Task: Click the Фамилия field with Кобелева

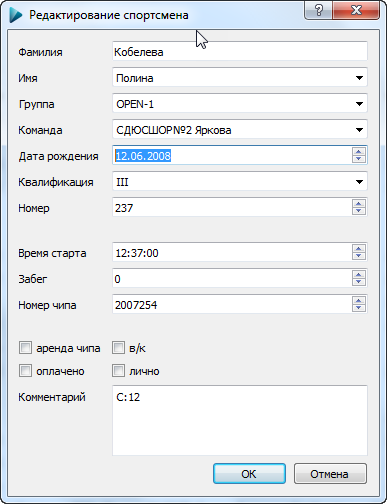Action: coord(240,51)
